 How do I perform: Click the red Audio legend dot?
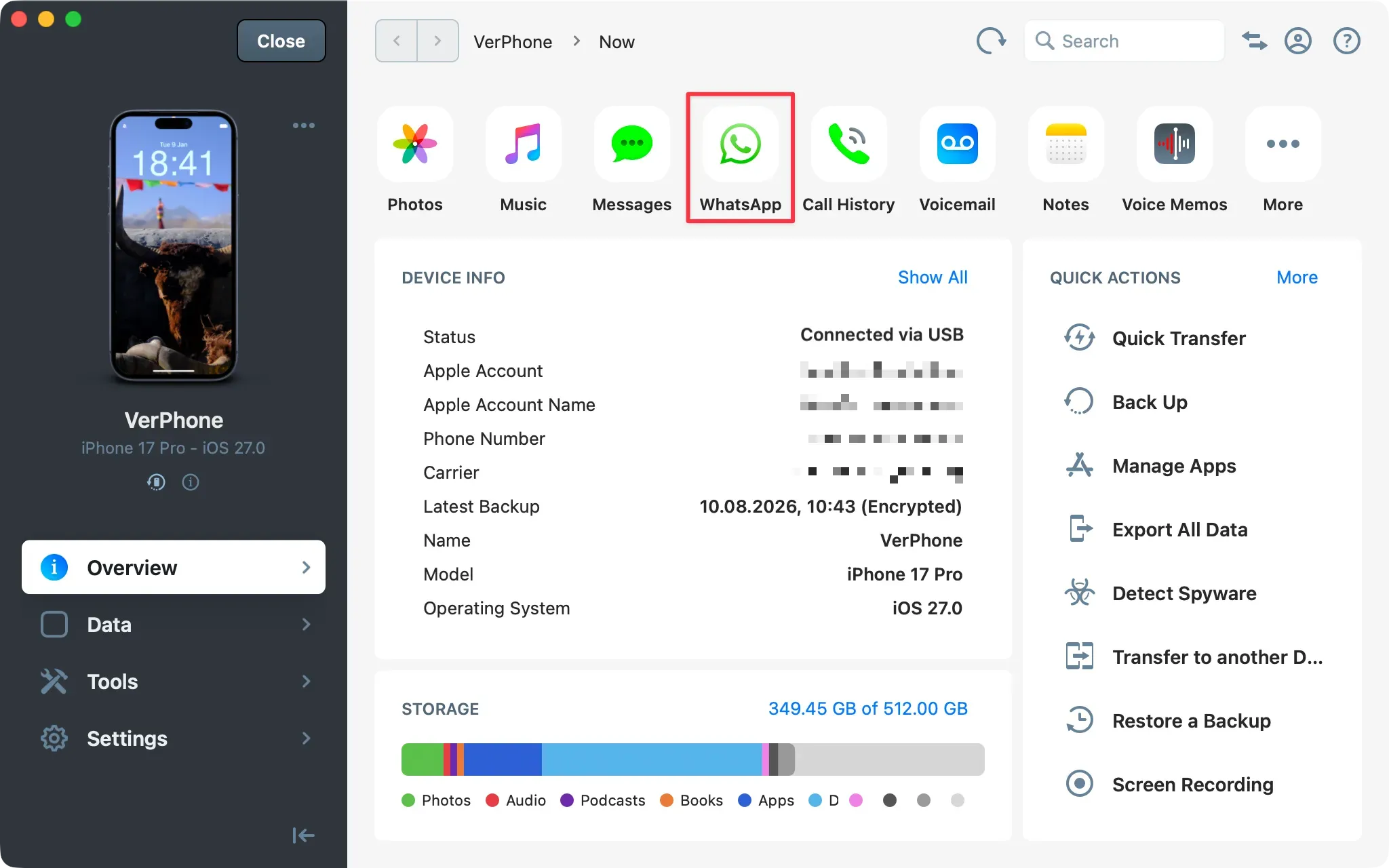[x=492, y=800]
